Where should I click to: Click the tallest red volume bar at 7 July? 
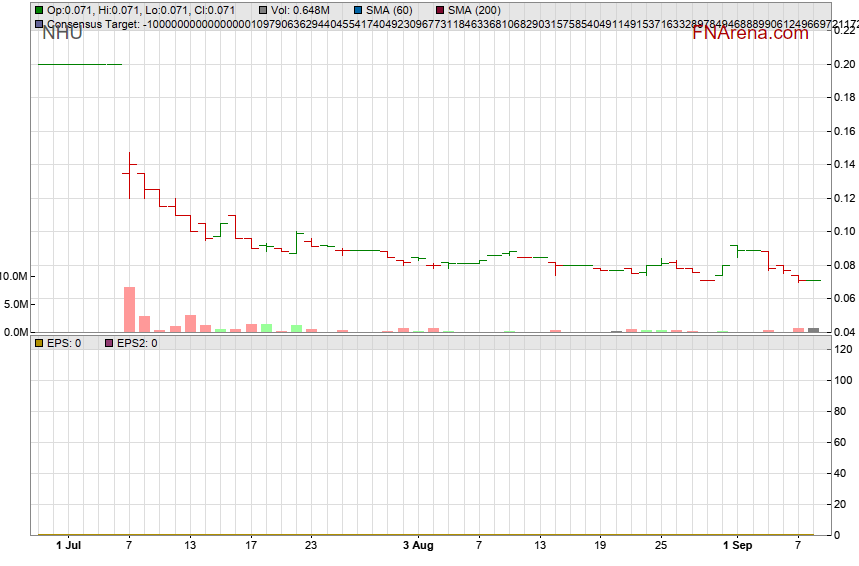pyautogui.click(x=129, y=310)
